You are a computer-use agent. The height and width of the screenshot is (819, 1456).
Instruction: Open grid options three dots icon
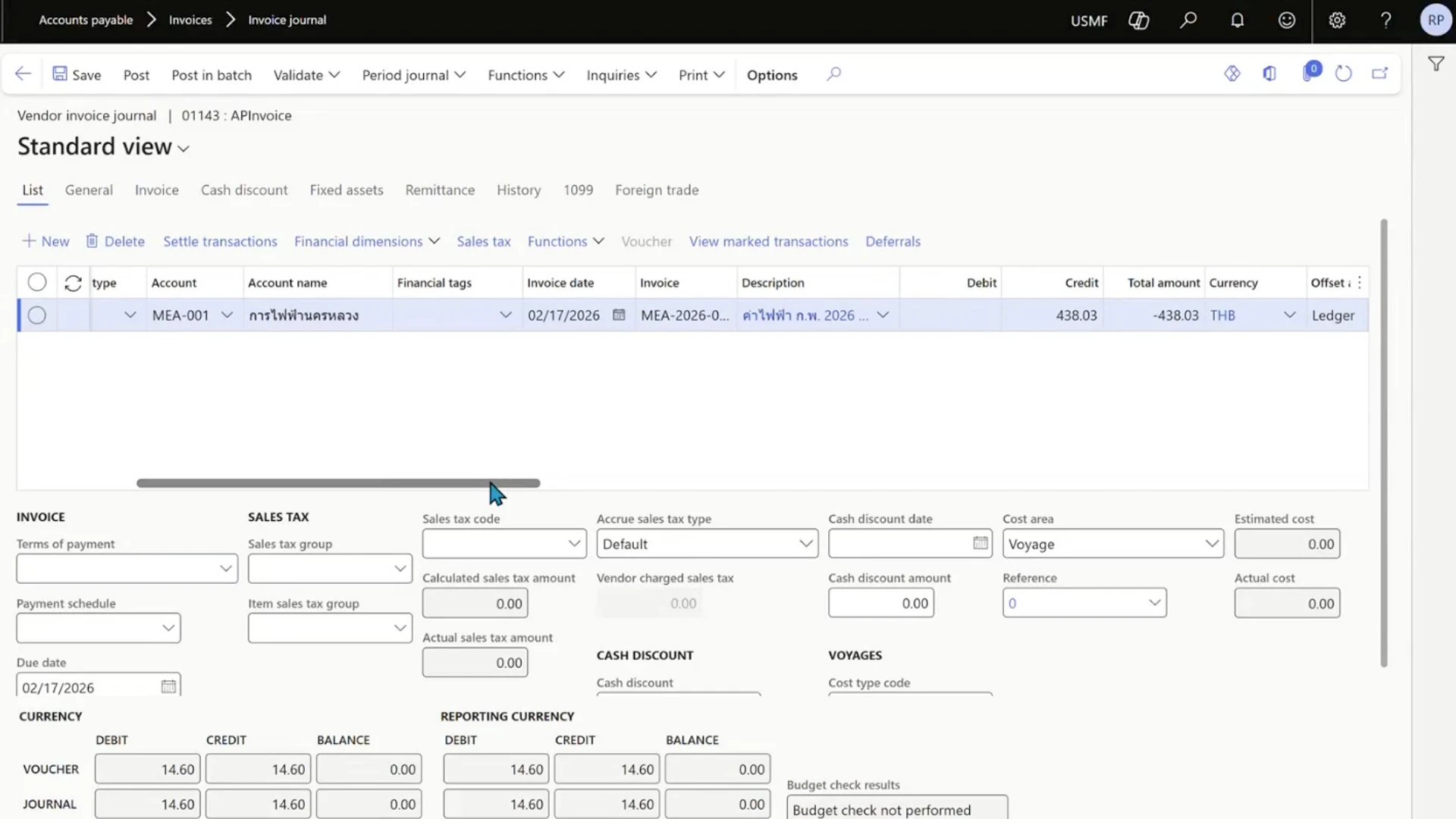coord(1359,282)
